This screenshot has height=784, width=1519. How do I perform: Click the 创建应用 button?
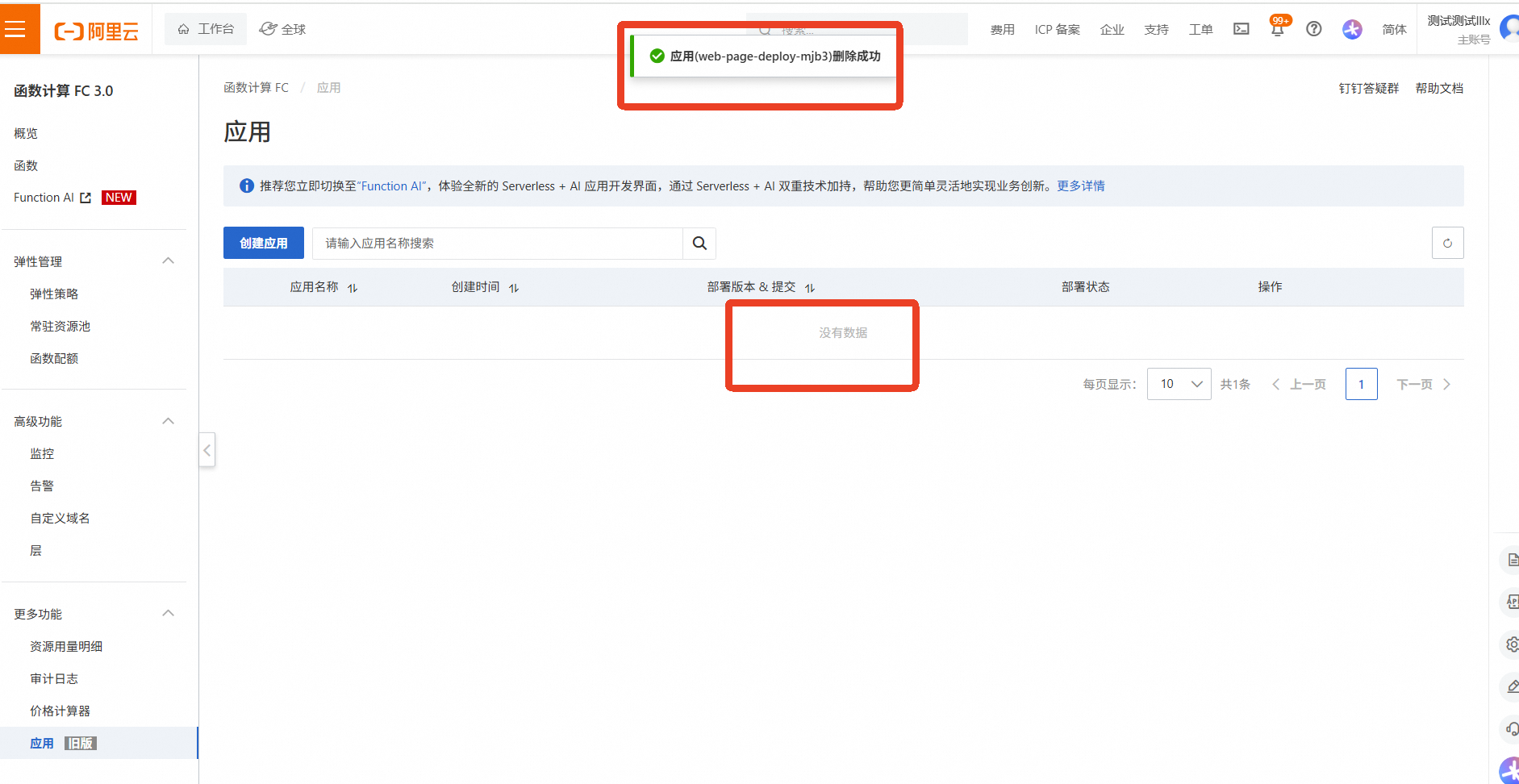click(x=264, y=243)
